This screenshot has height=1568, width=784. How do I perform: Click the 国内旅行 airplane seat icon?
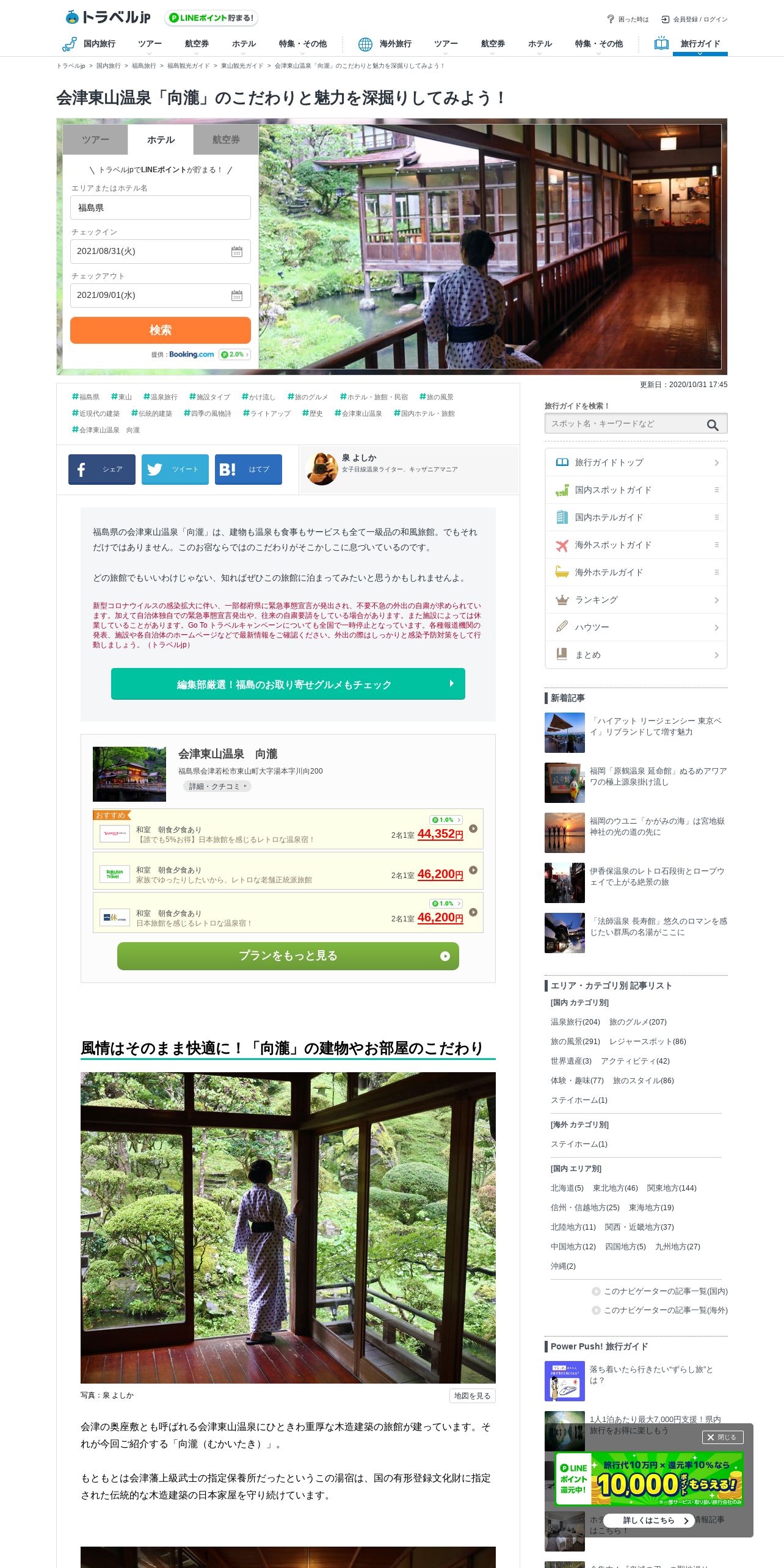(69, 44)
